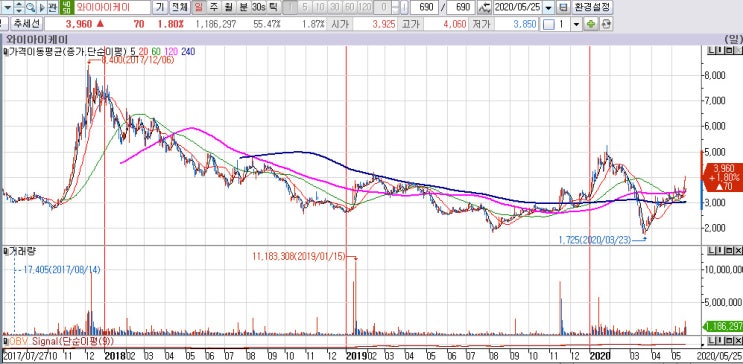The height and width of the screenshot is (364, 743).
Task: Click the first 690 bar count field
Action: [x=424, y=7]
